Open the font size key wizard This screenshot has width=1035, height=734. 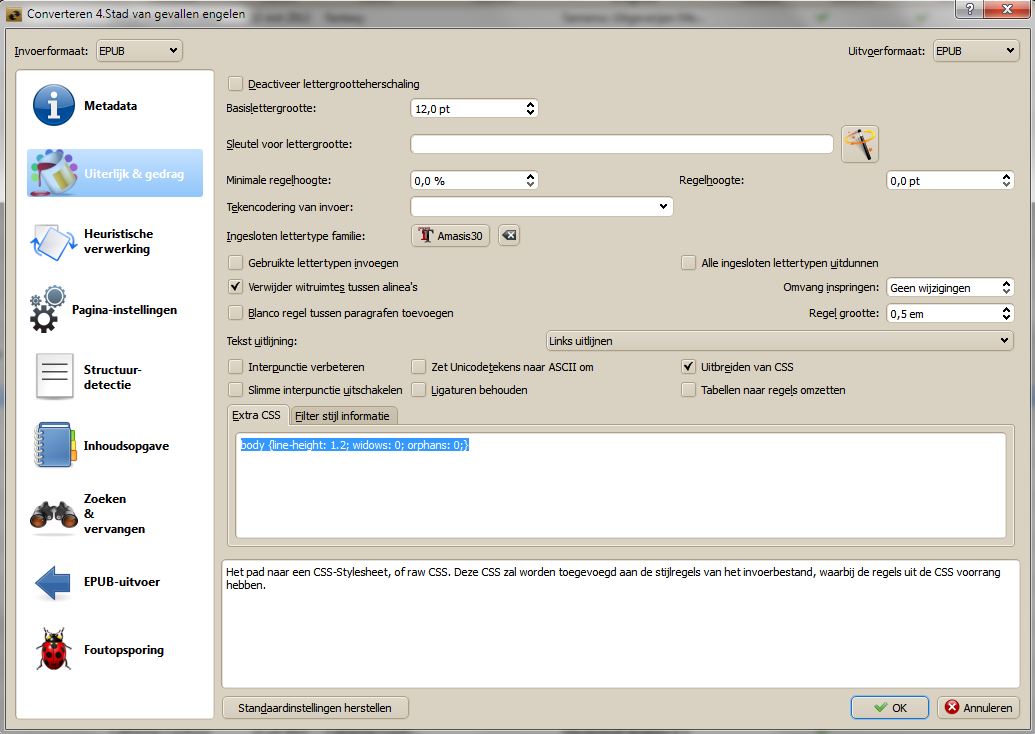[859, 144]
